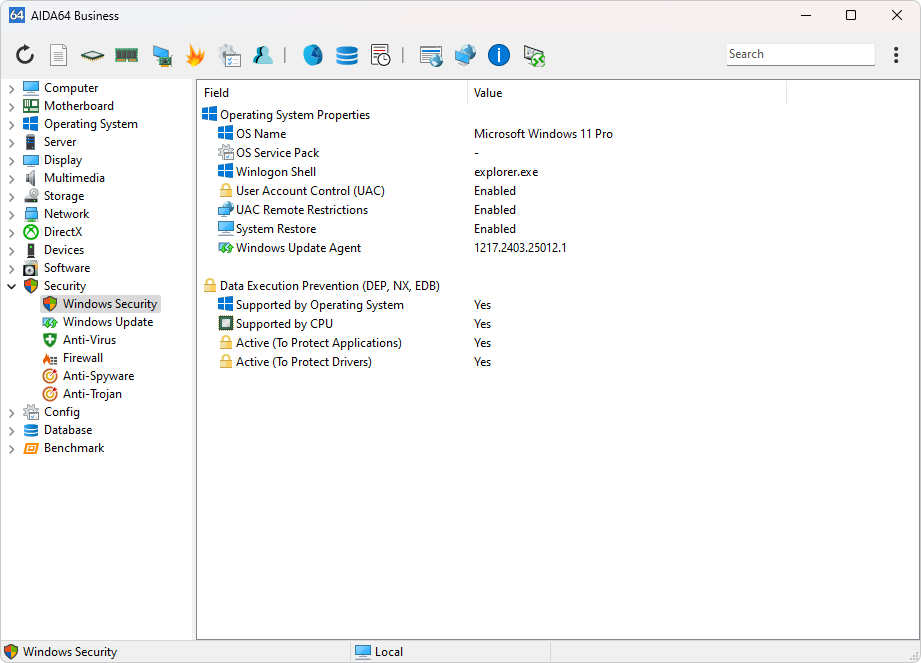Image resolution: width=921 pixels, height=663 pixels.
Task: Open Windows Update in the tree
Action: point(107,322)
